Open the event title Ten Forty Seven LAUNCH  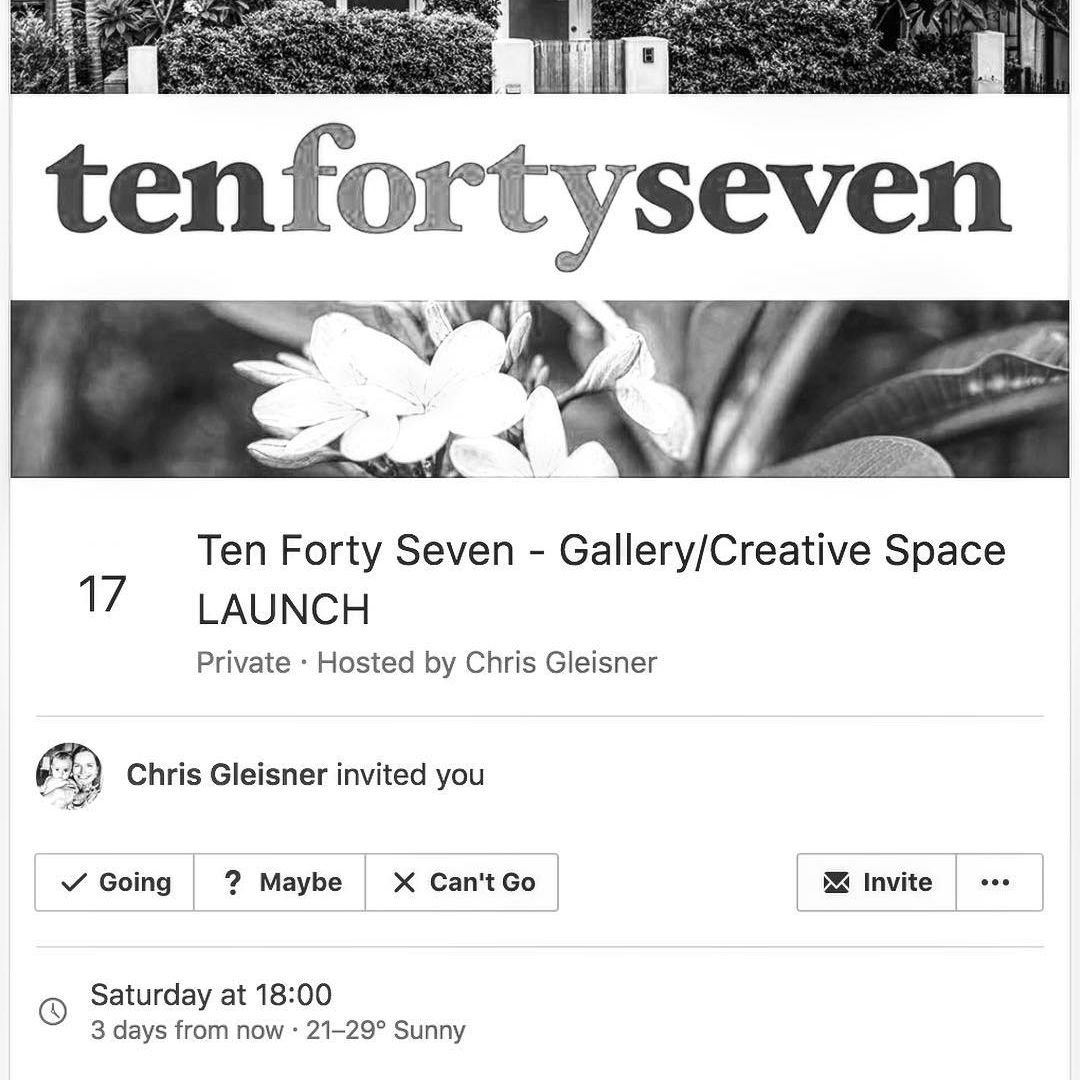601,580
